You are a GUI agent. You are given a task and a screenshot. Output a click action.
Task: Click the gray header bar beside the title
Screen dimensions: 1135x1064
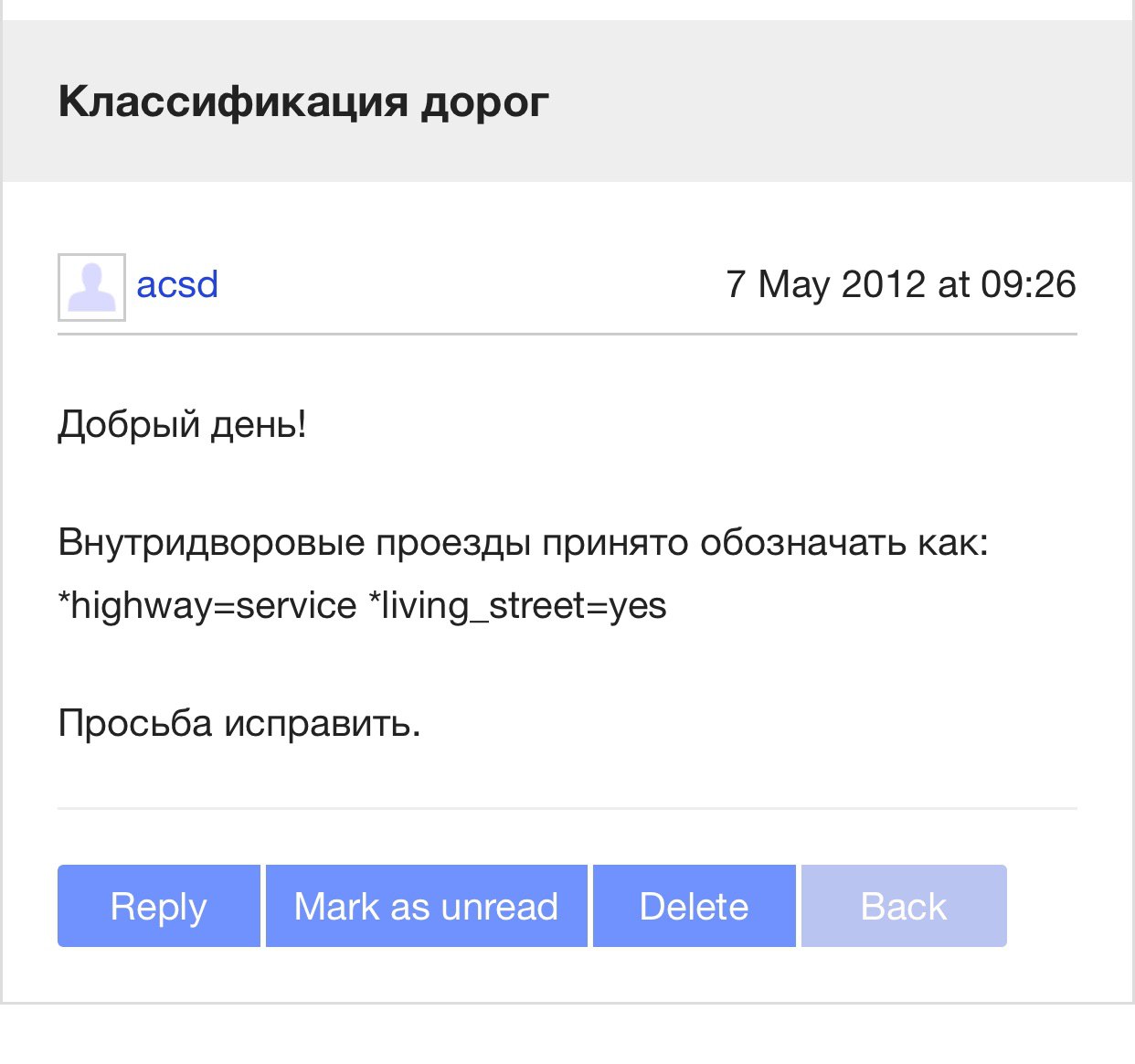click(x=822, y=101)
